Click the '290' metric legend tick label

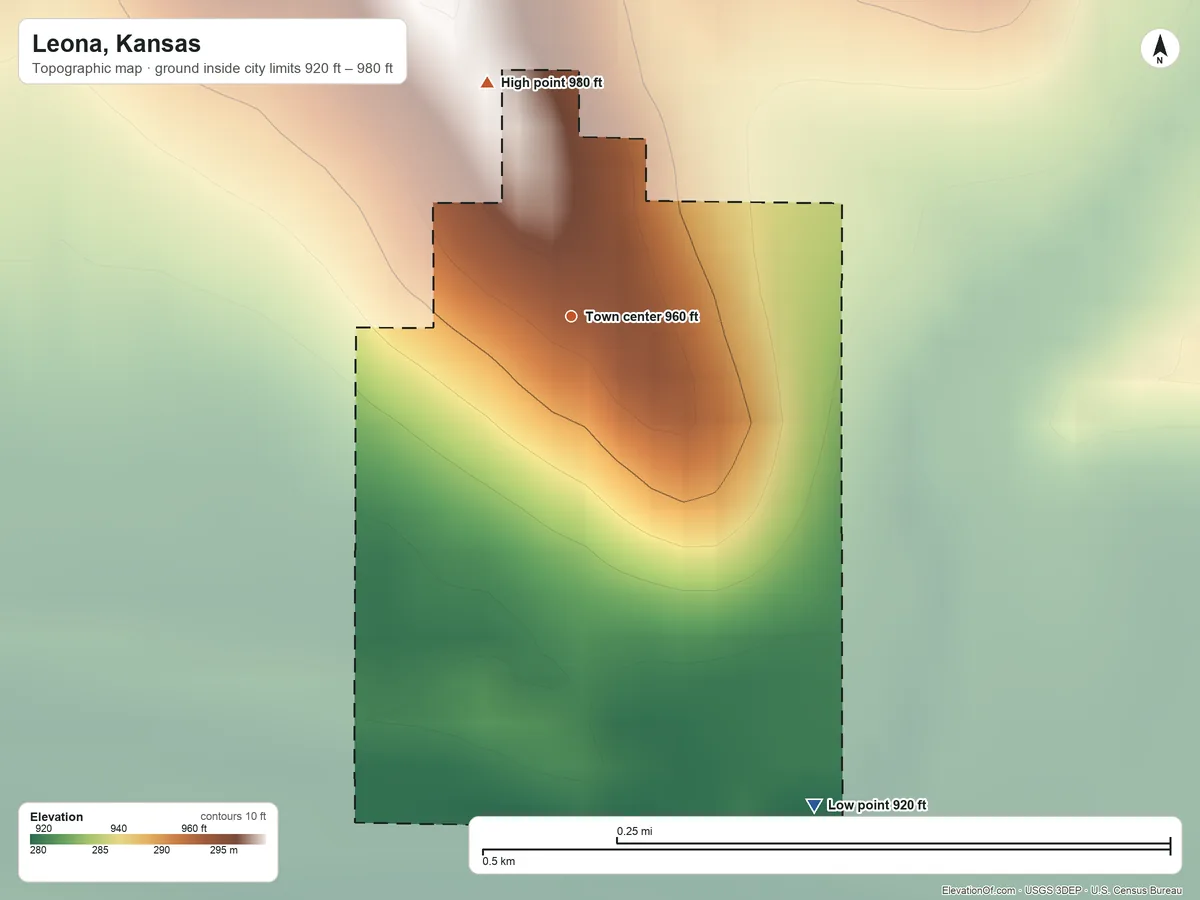[162, 851]
